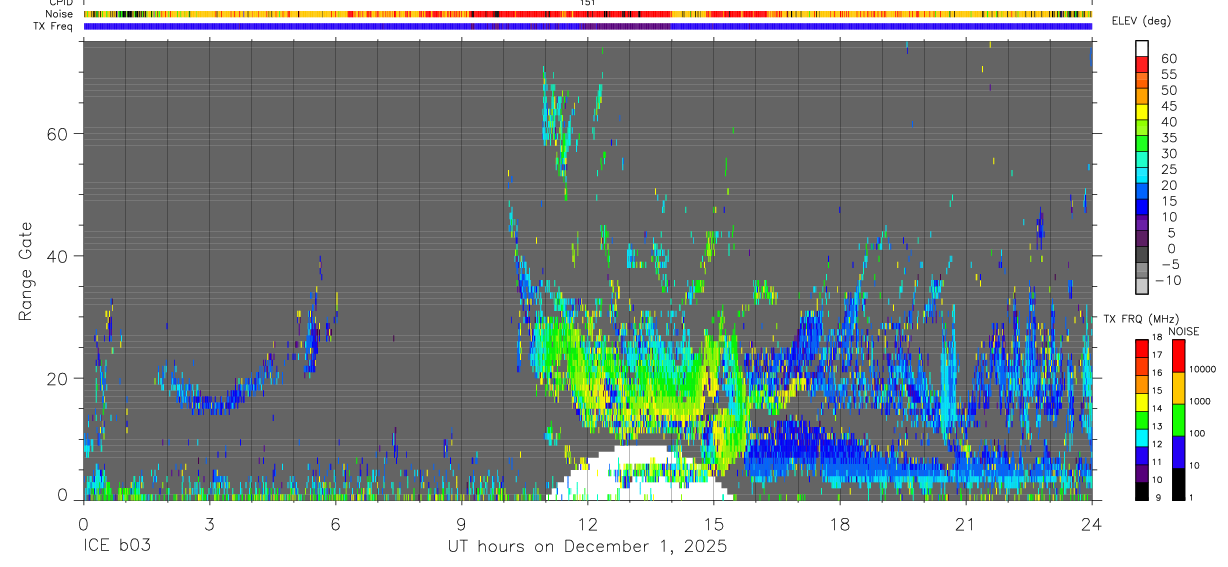Select the 45 label on ELEV colorbar

[x=1169, y=106]
